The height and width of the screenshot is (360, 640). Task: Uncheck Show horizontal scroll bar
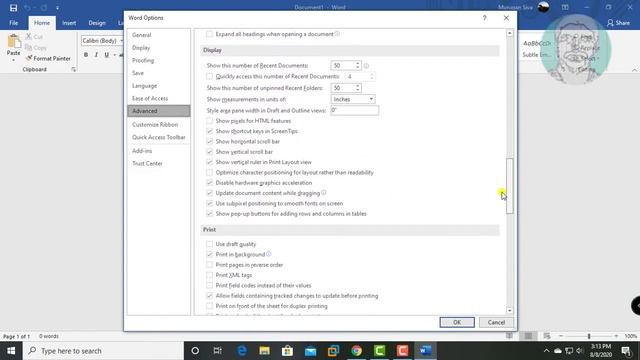pos(209,141)
